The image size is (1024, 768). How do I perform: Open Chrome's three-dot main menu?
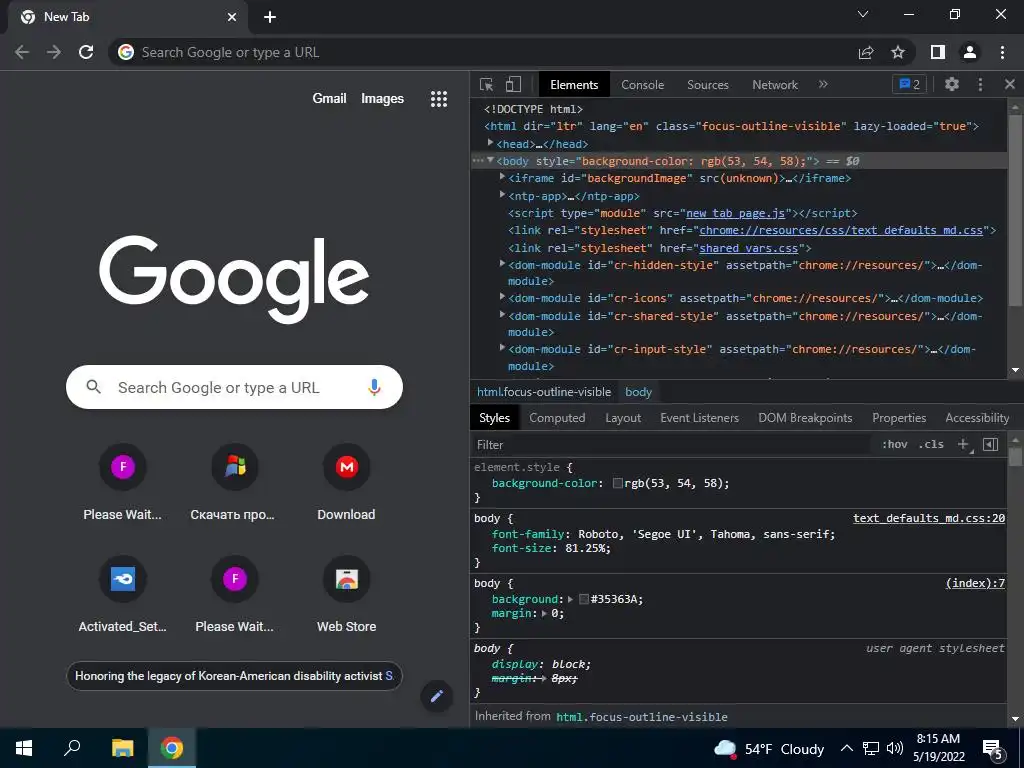(1002, 52)
